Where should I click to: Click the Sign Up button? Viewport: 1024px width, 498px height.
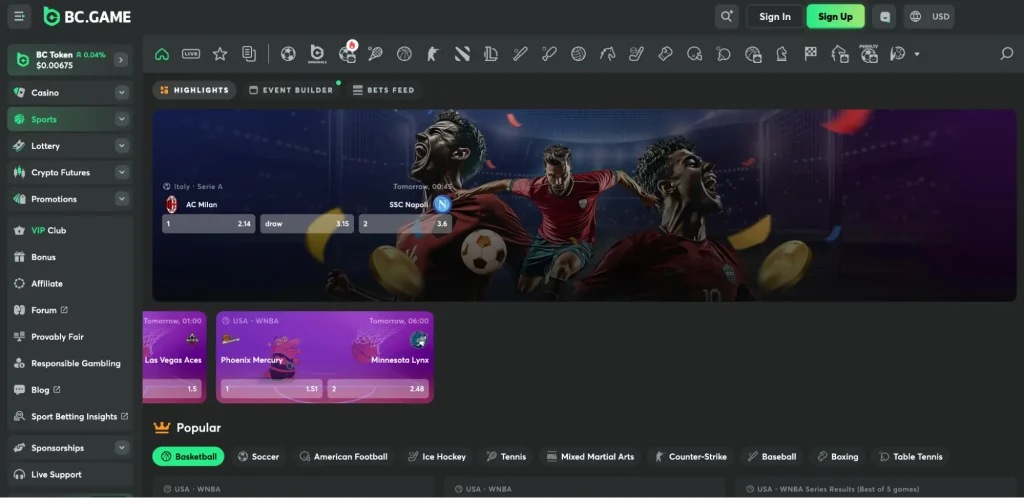click(835, 17)
